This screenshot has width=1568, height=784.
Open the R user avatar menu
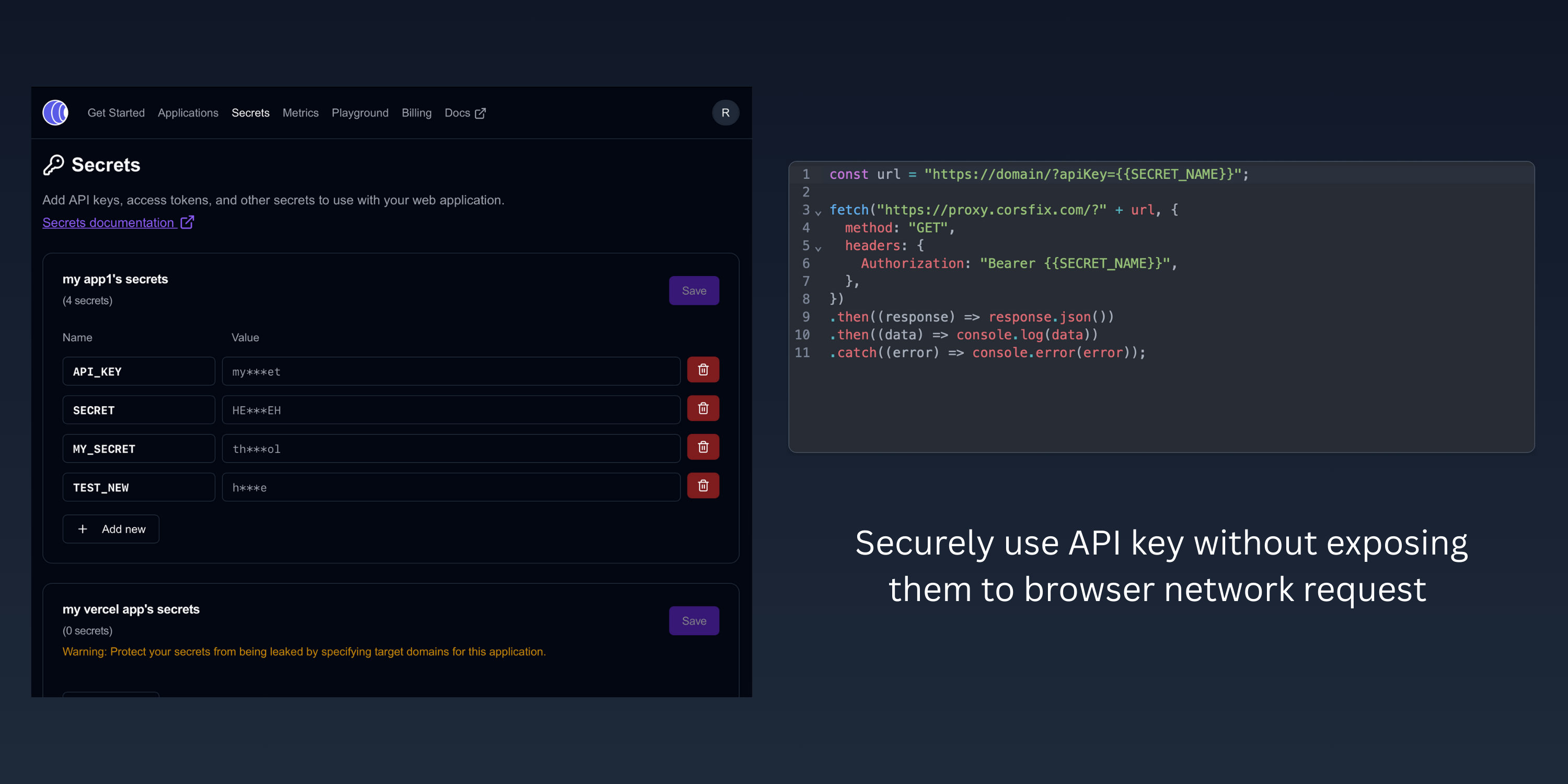coord(725,112)
